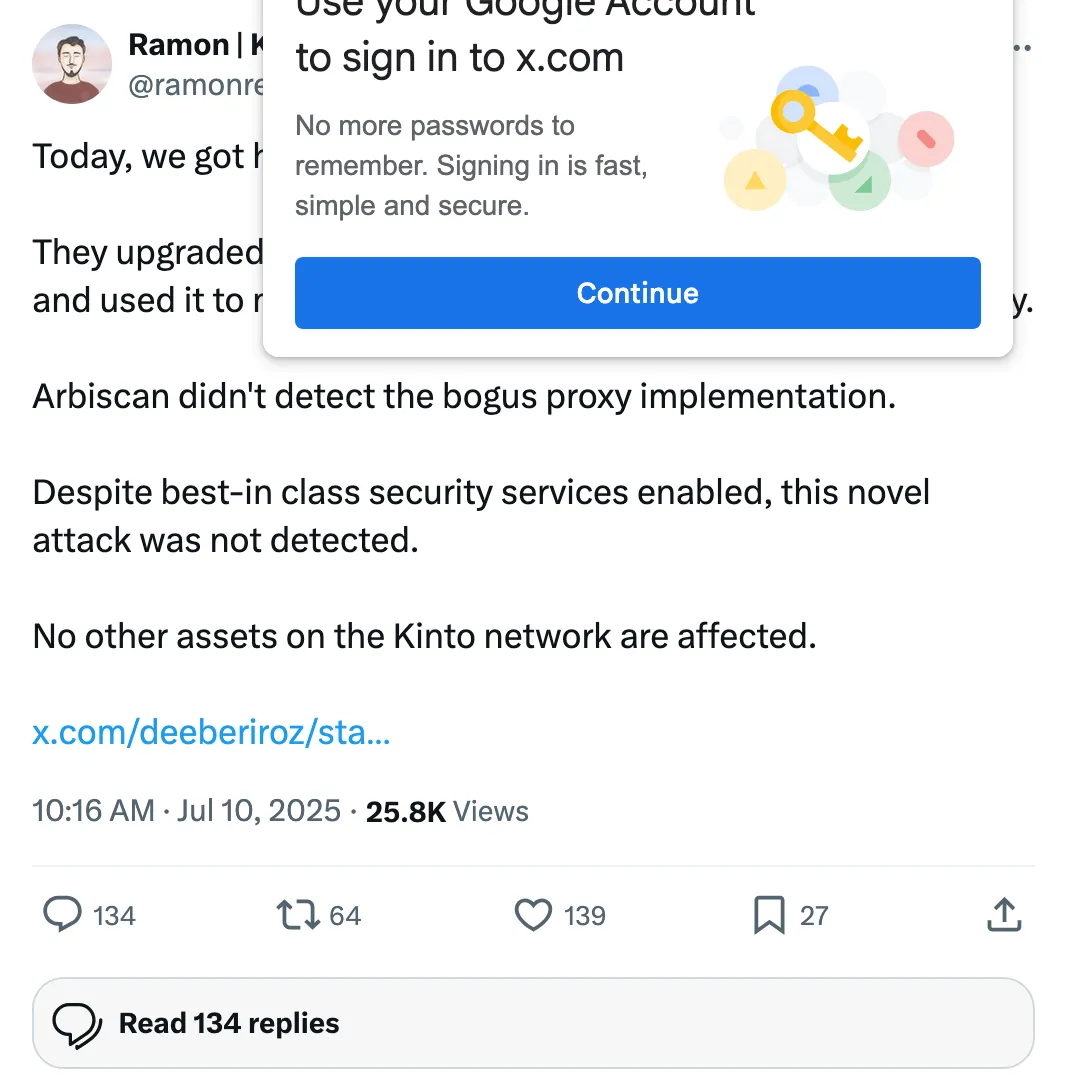
Task: Click the Continue button to sign in with Google
Action: [638, 293]
